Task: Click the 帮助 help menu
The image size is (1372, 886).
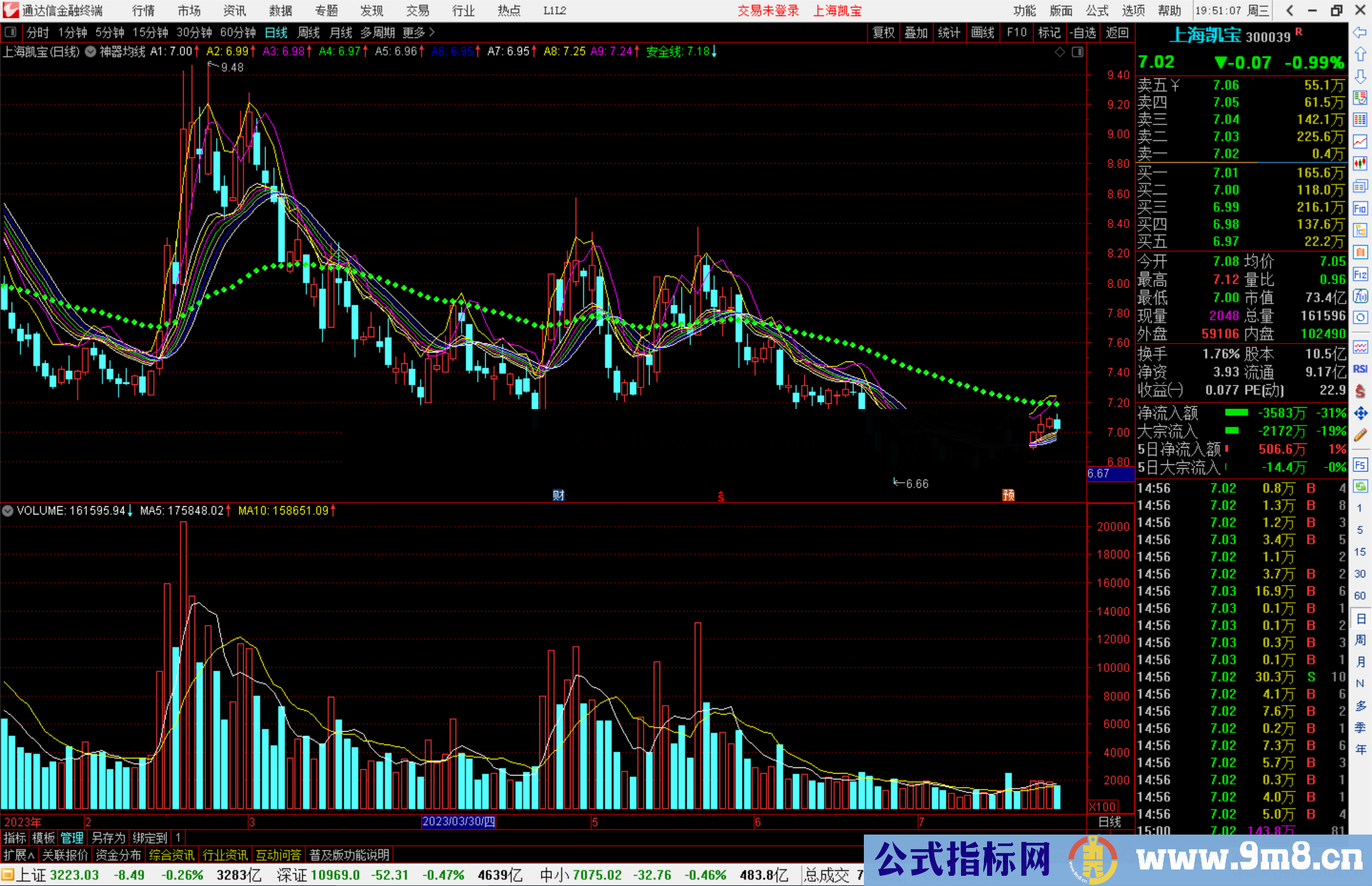Action: click(1169, 11)
